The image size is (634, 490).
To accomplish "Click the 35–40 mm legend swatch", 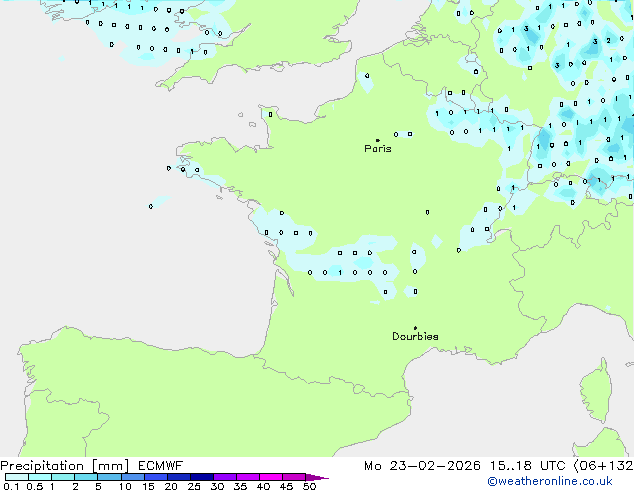I will click(x=248, y=477).
